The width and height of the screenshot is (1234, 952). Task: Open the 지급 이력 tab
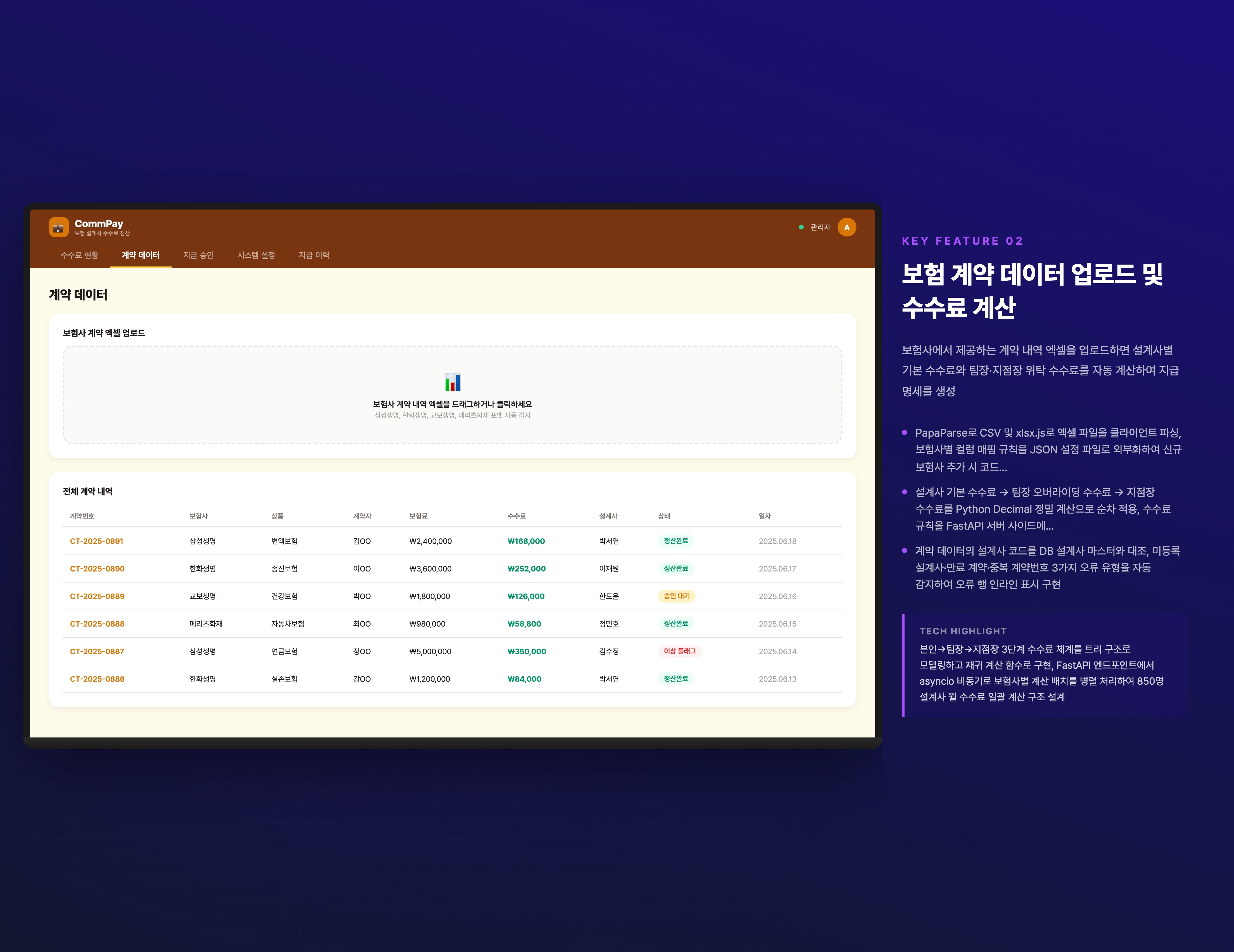click(314, 255)
